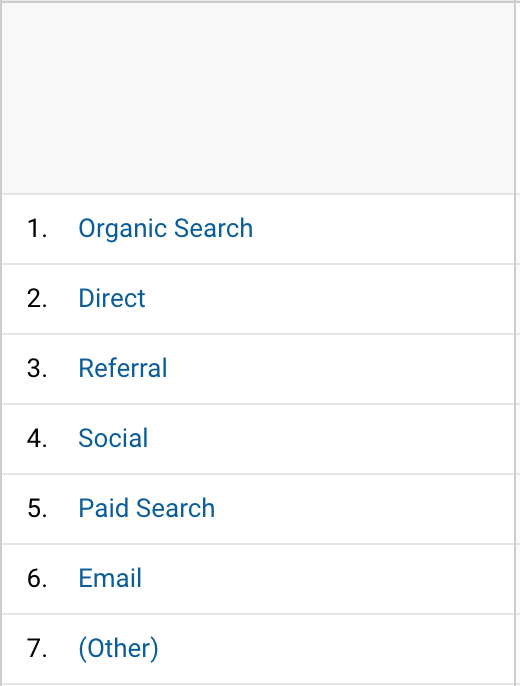Click blank space right of Email link
This screenshot has height=686, width=520.
click(x=328, y=578)
